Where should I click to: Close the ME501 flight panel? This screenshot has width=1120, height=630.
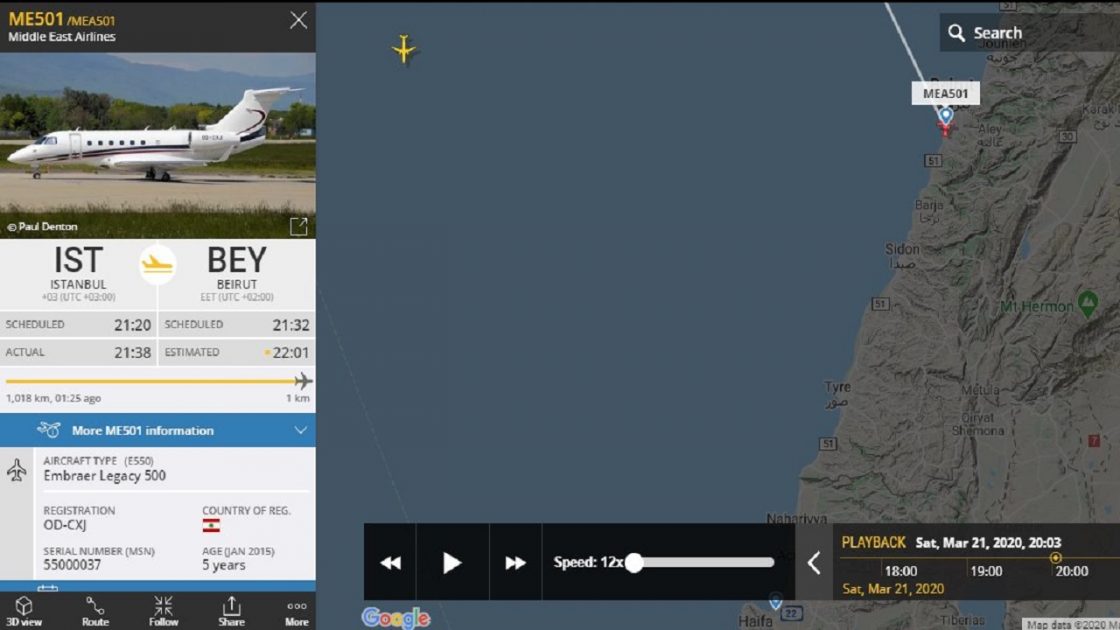point(298,20)
